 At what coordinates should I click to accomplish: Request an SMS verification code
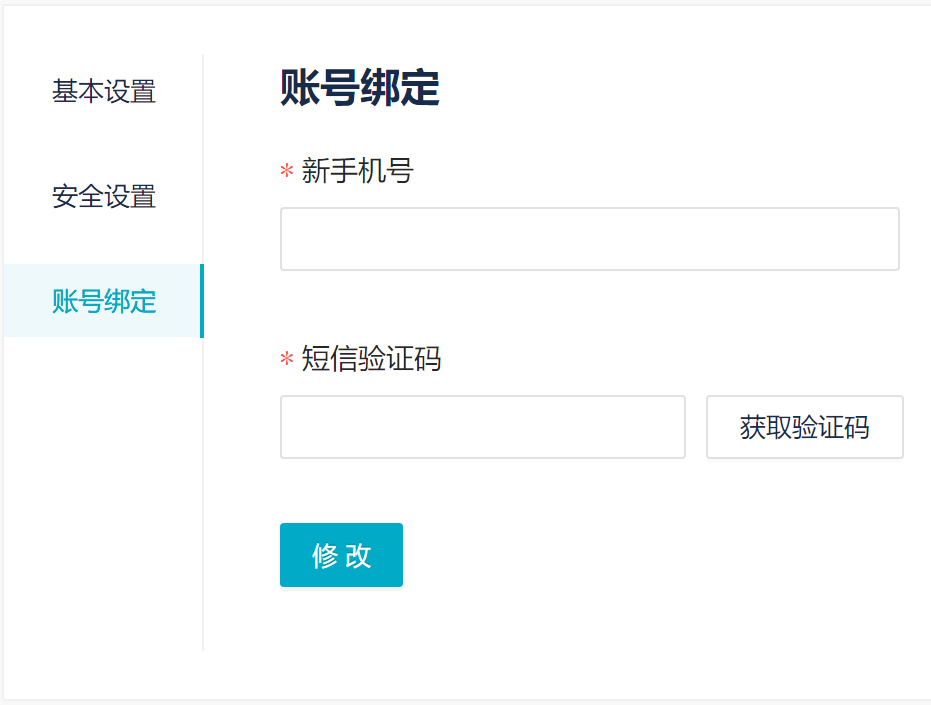804,427
